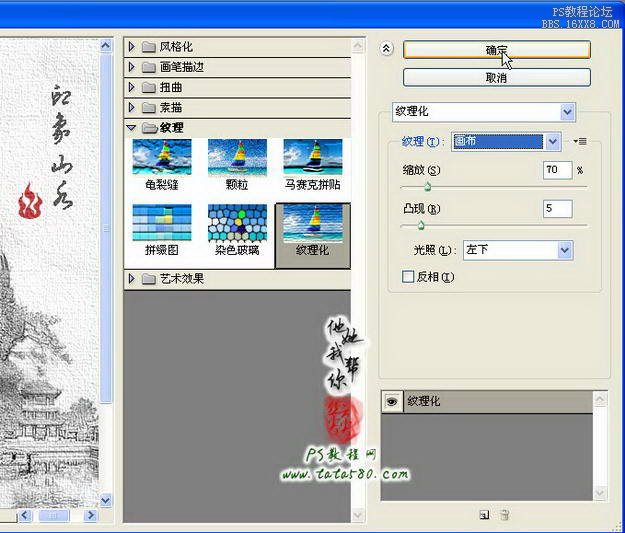Click the preview pane vertical scrollbar thumb

click(106, 228)
